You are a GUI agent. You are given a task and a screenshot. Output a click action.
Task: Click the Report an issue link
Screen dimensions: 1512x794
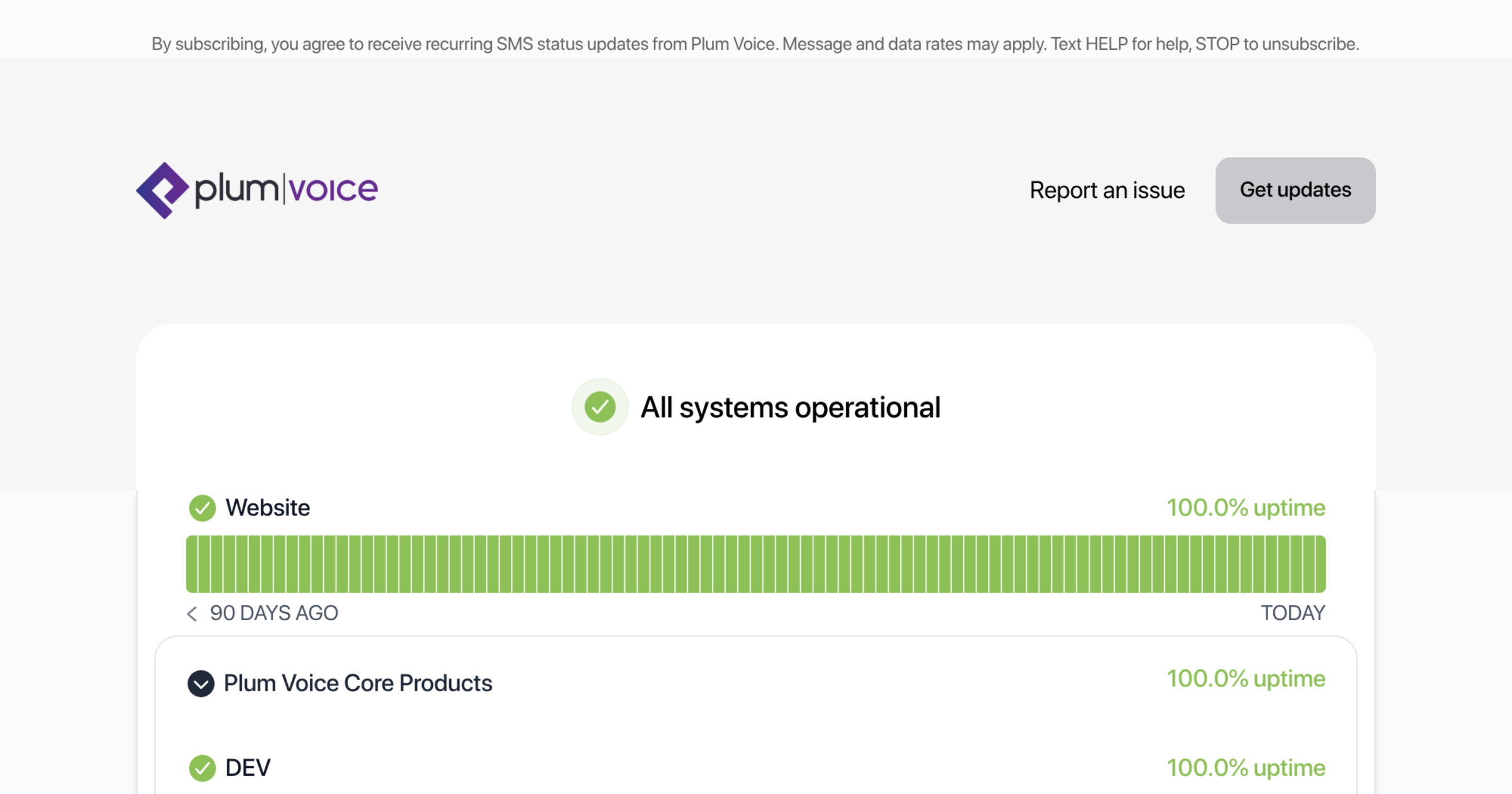(x=1107, y=190)
